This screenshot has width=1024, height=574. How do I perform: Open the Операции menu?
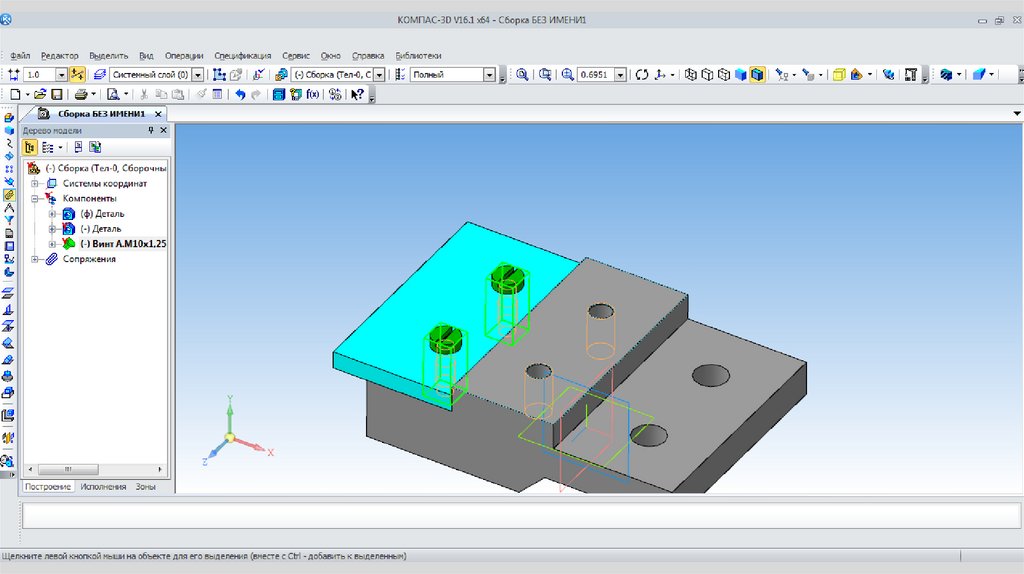(x=184, y=56)
